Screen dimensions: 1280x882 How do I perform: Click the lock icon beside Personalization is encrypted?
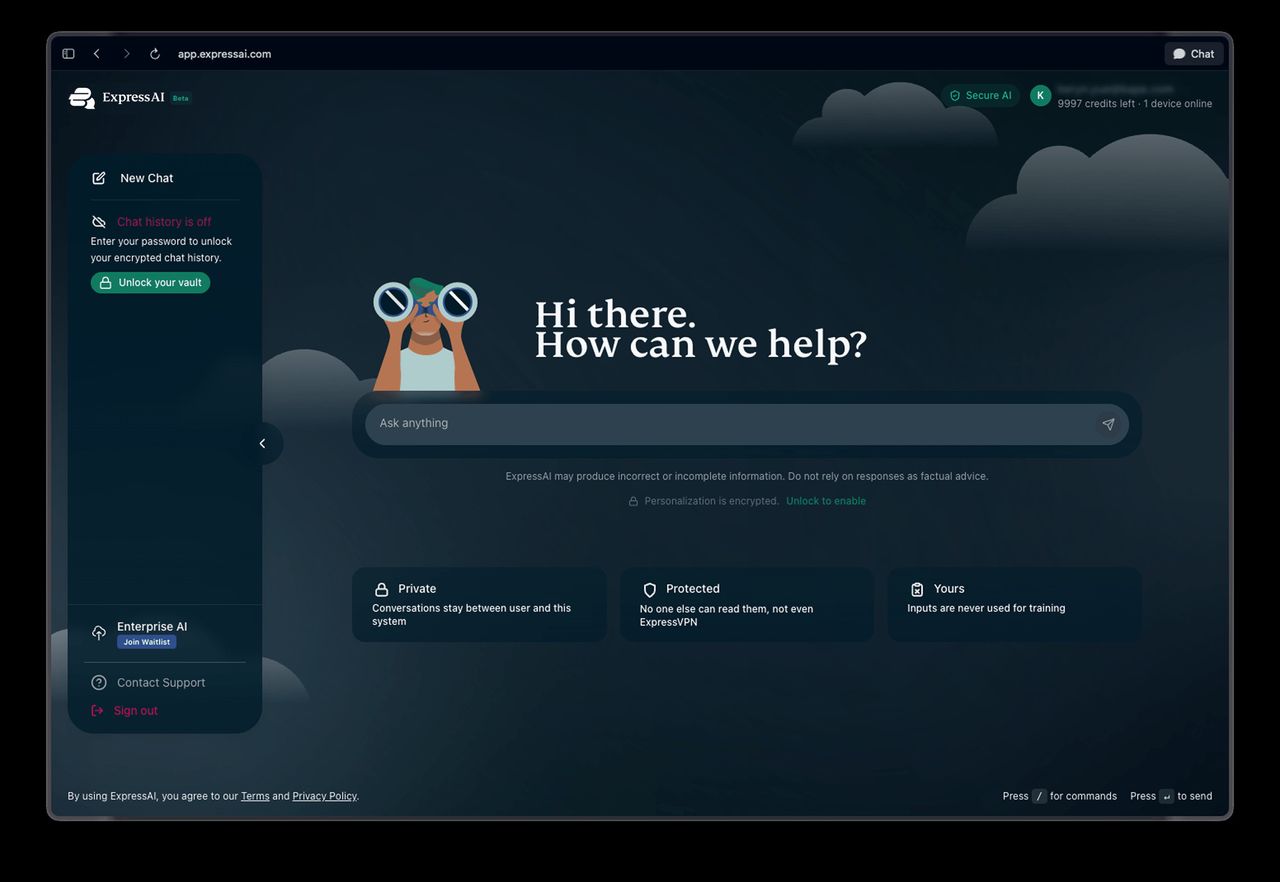tap(633, 502)
